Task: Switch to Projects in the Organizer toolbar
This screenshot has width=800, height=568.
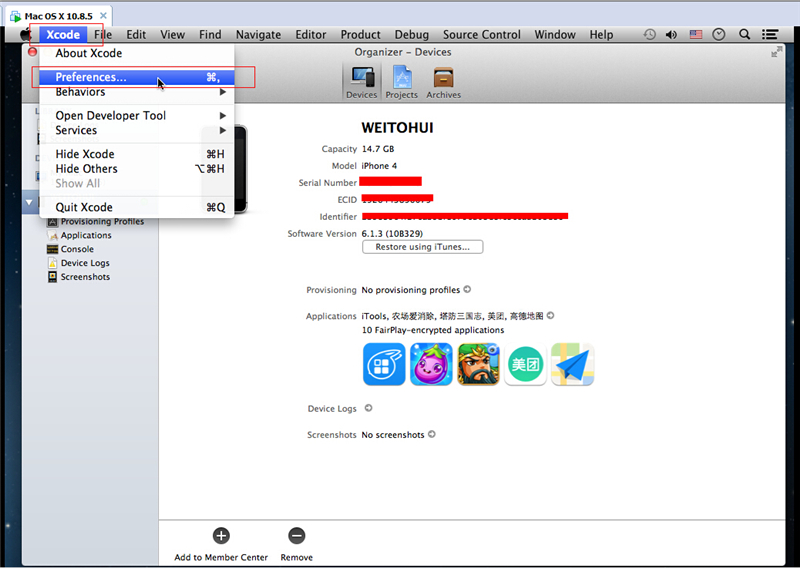Action: coord(402,83)
